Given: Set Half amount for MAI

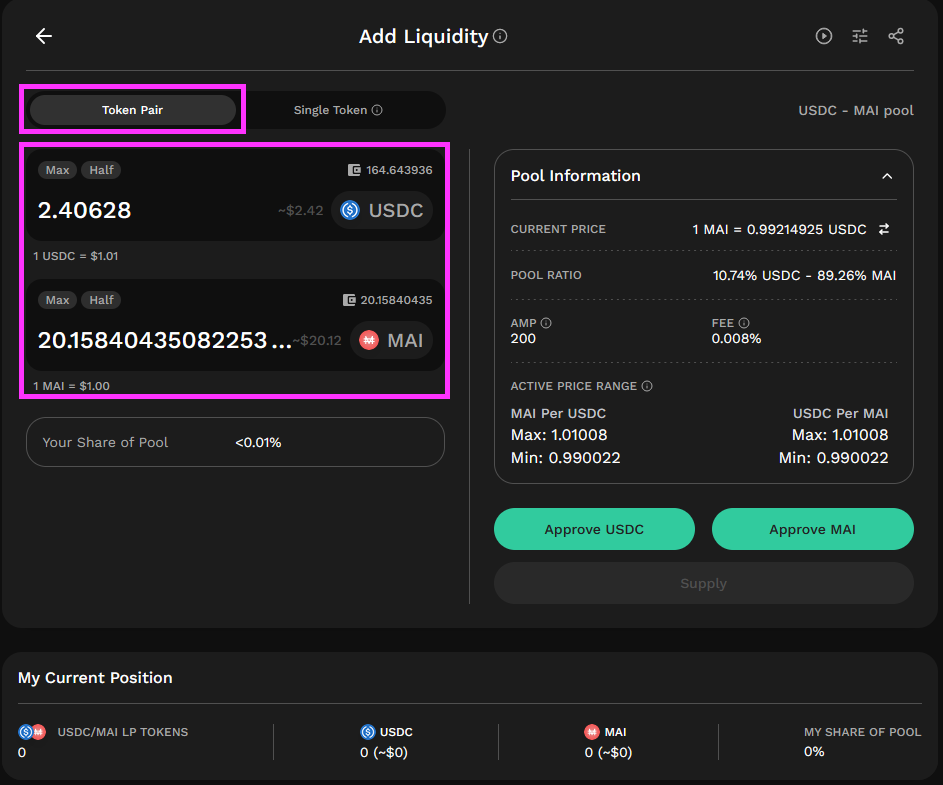Looking at the screenshot, I should (101, 300).
